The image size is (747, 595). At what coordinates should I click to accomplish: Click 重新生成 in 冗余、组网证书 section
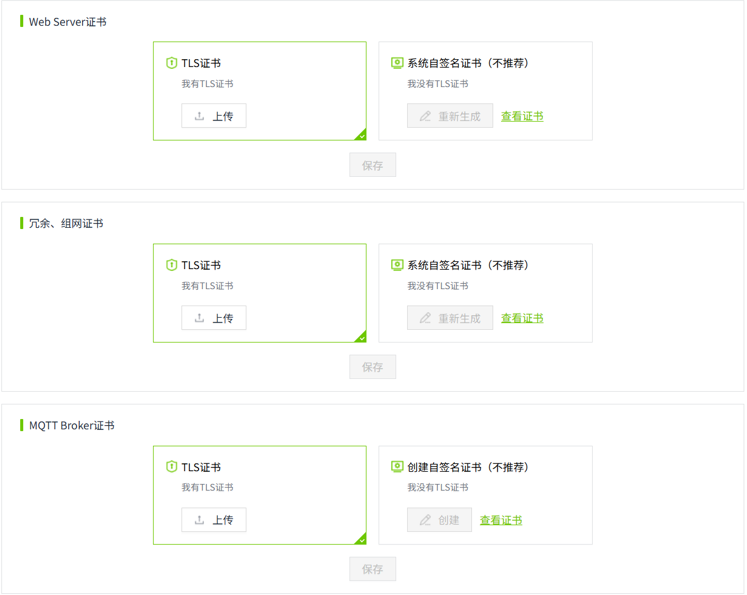click(x=450, y=318)
